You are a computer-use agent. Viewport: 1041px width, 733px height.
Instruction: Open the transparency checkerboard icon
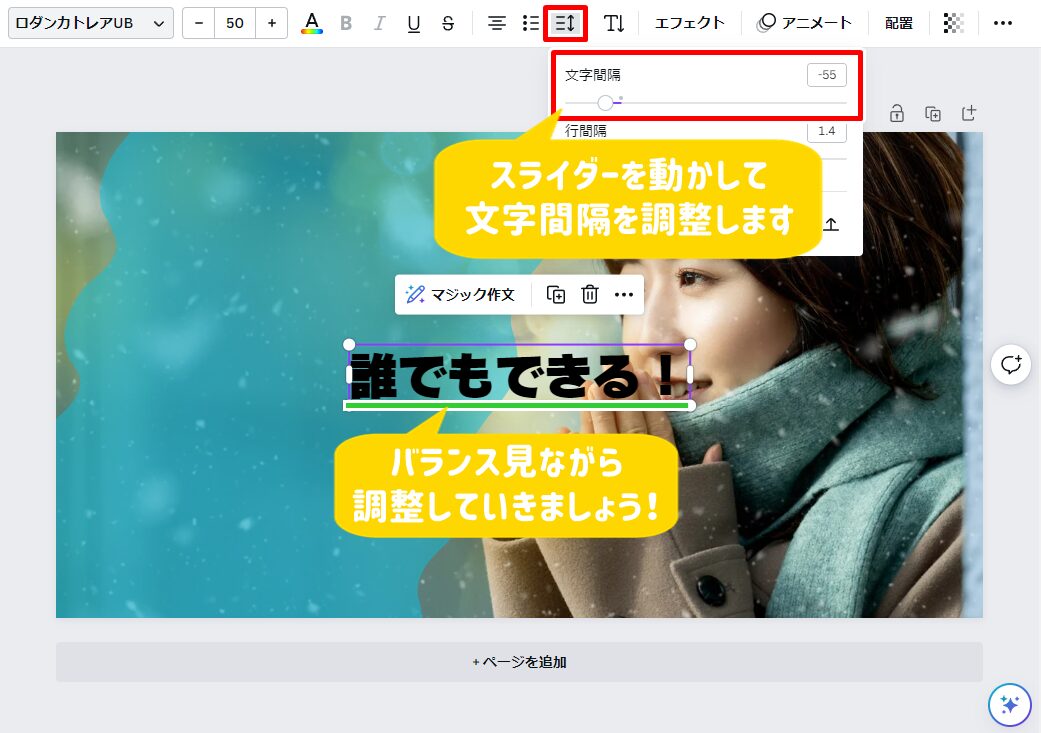click(x=953, y=23)
